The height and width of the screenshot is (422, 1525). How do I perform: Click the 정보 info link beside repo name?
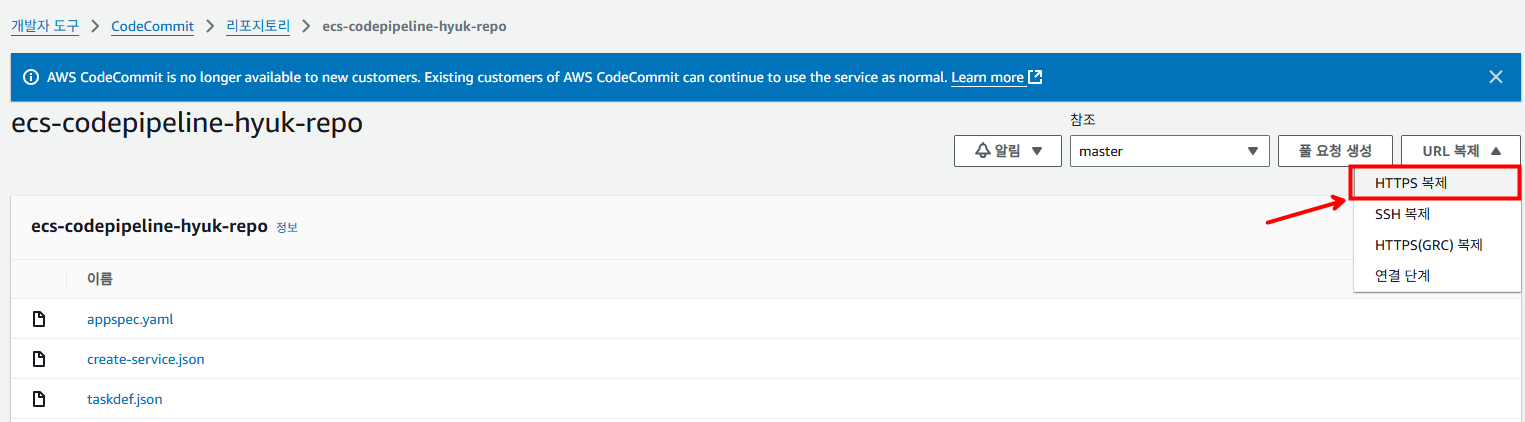(x=287, y=228)
